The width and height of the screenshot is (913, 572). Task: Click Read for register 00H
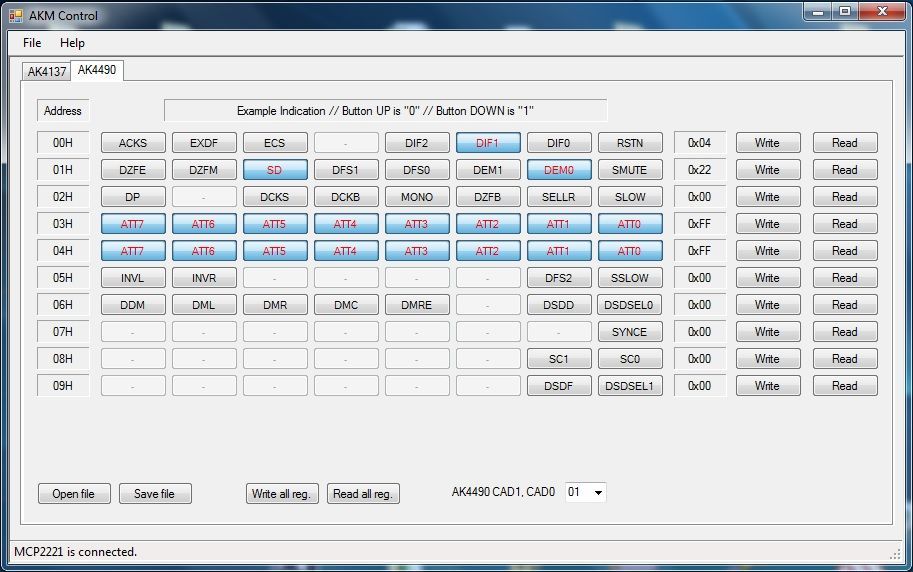pyautogui.click(x=845, y=143)
